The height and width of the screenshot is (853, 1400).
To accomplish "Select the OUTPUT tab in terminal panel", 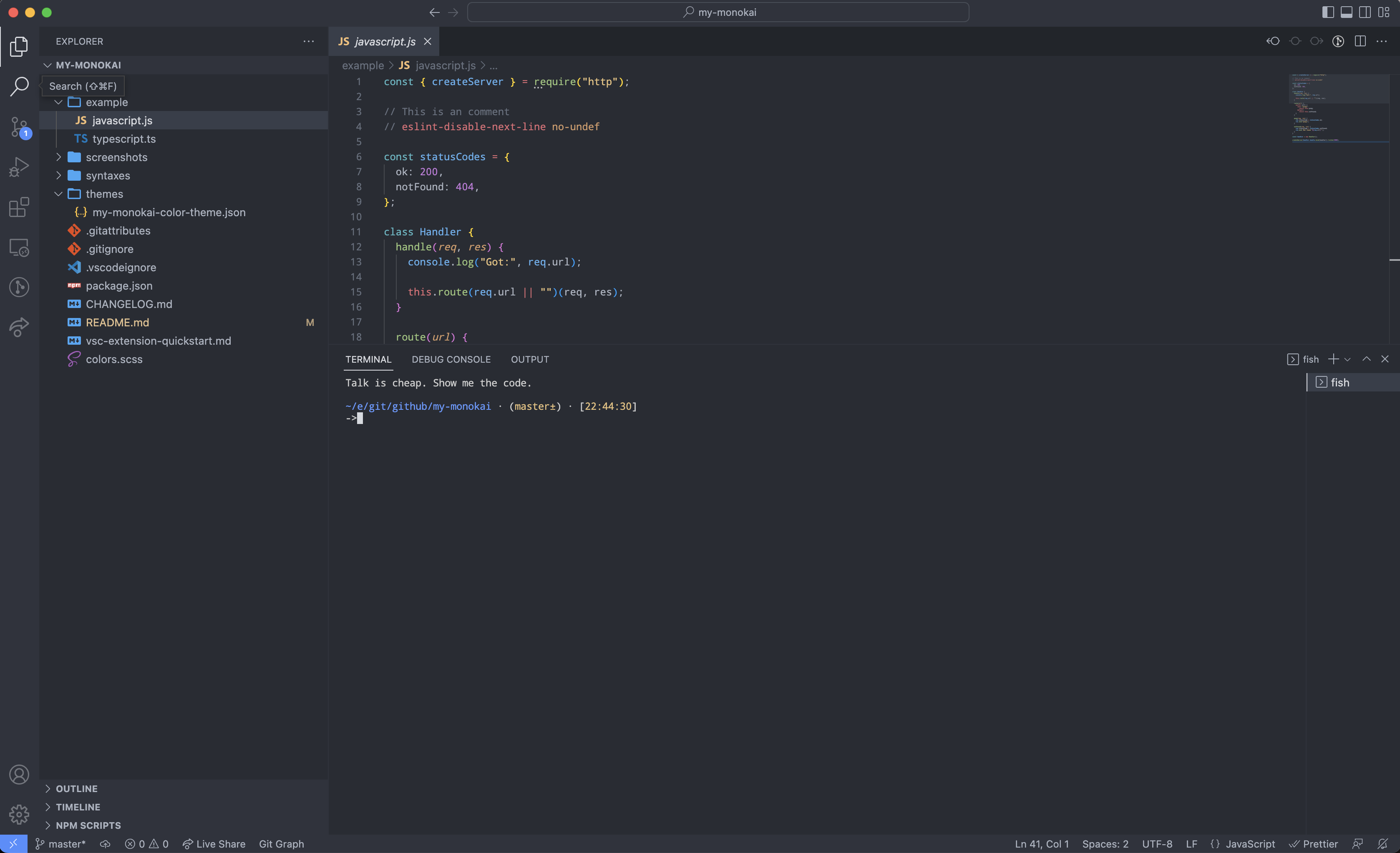I will 530,359.
